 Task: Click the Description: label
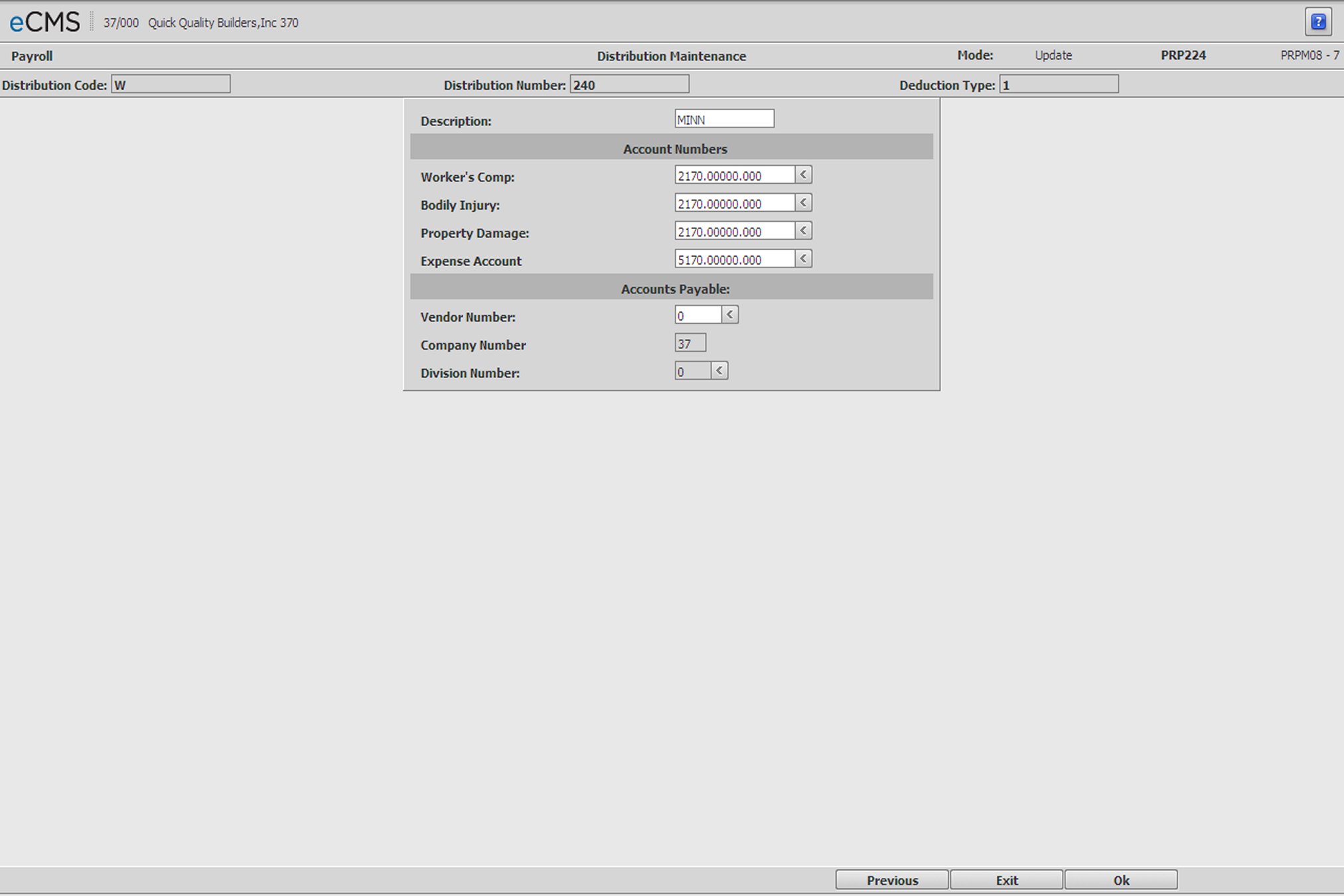tap(456, 121)
